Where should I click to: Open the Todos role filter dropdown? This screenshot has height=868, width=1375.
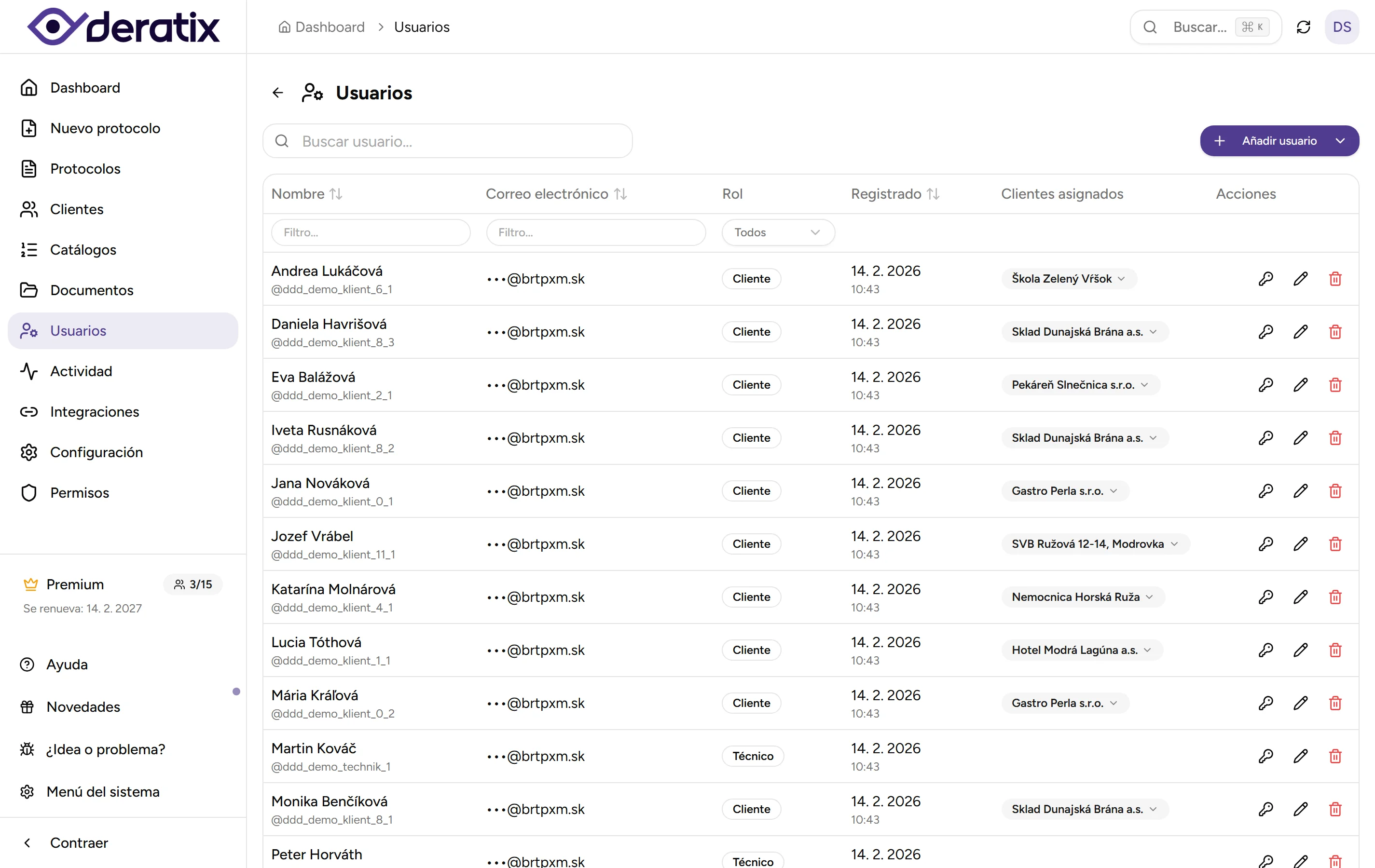[778, 232]
